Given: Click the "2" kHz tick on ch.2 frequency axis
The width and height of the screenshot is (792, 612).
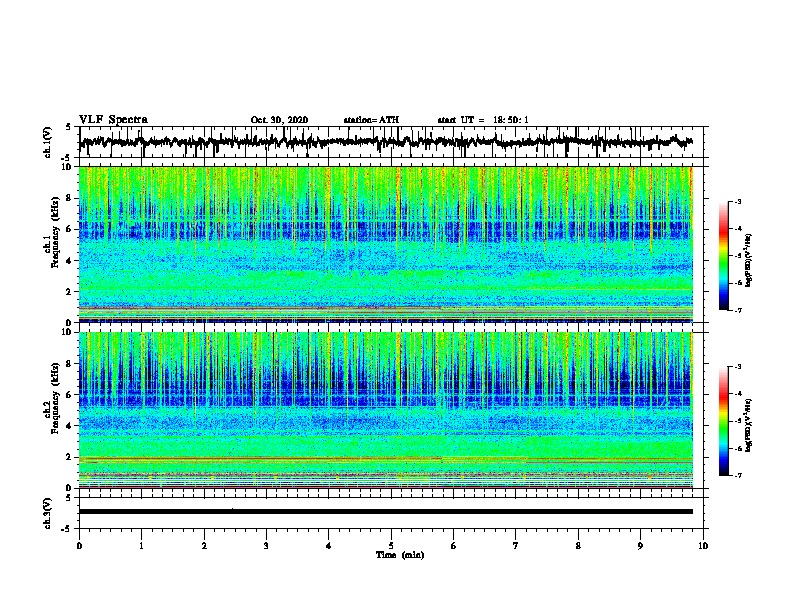Looking at the screenshot, I should click(70, 457).
